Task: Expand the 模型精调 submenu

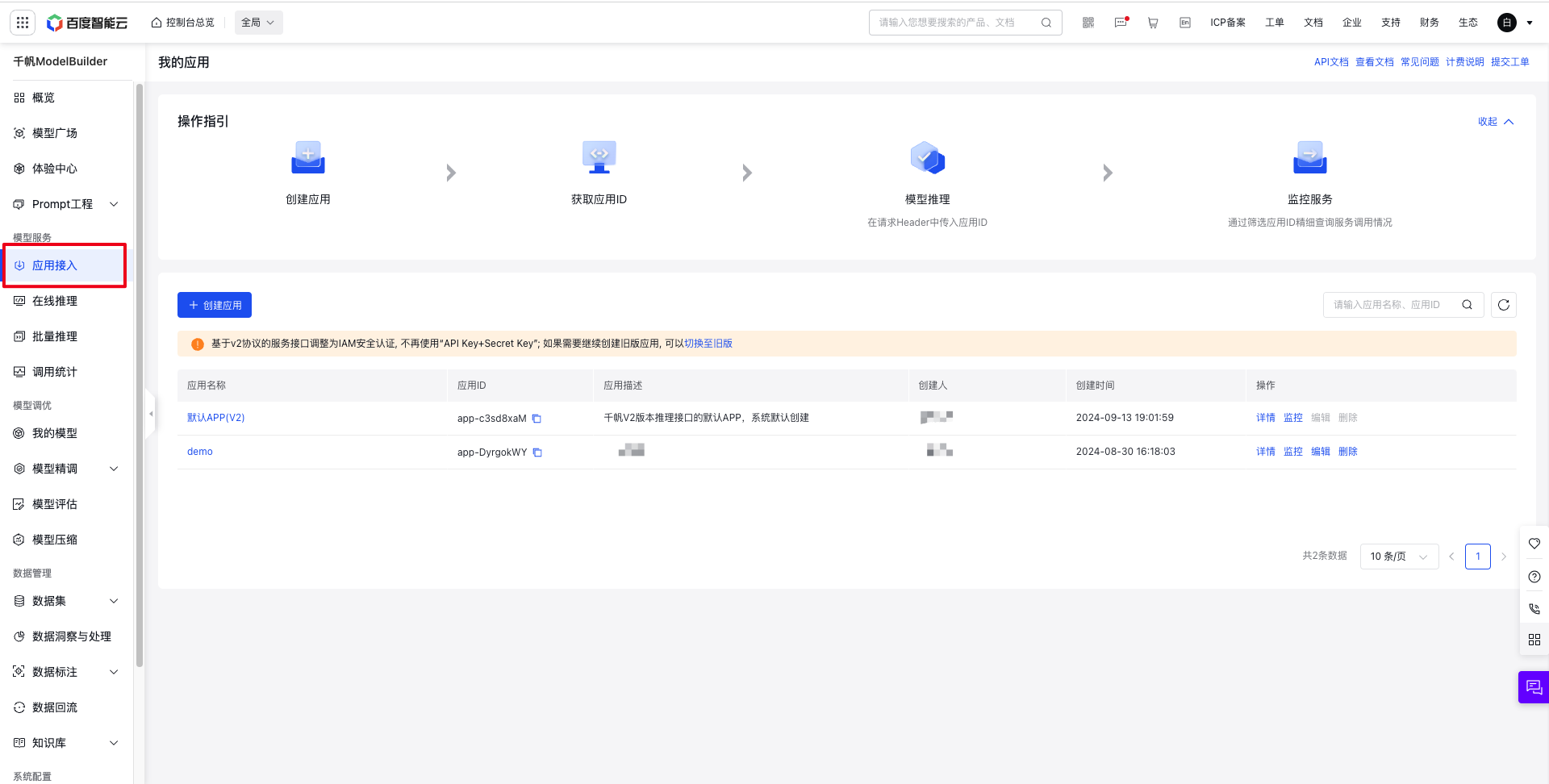Action: (114, 469)
